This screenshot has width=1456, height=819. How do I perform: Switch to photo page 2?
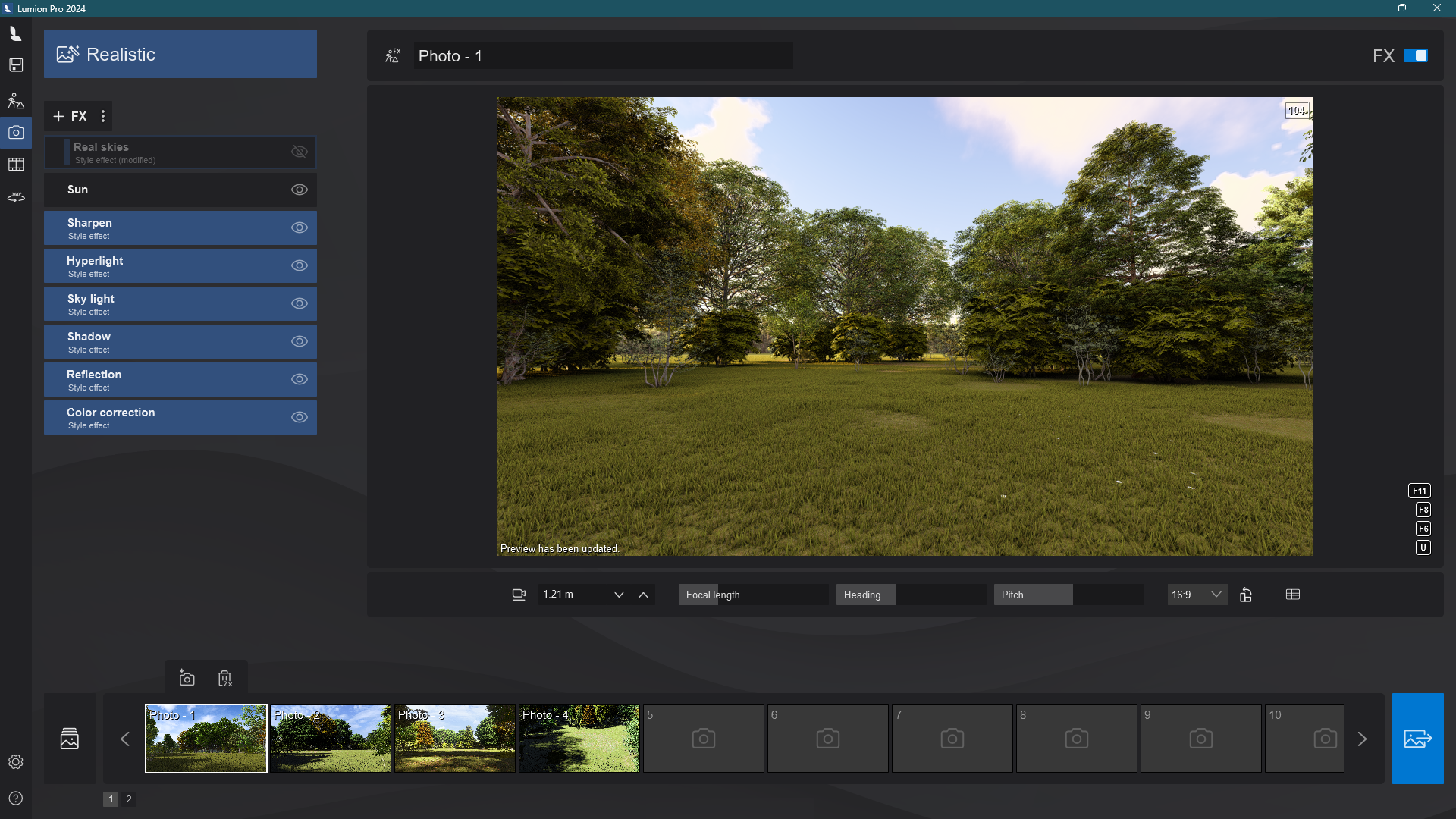coord(129,799)
